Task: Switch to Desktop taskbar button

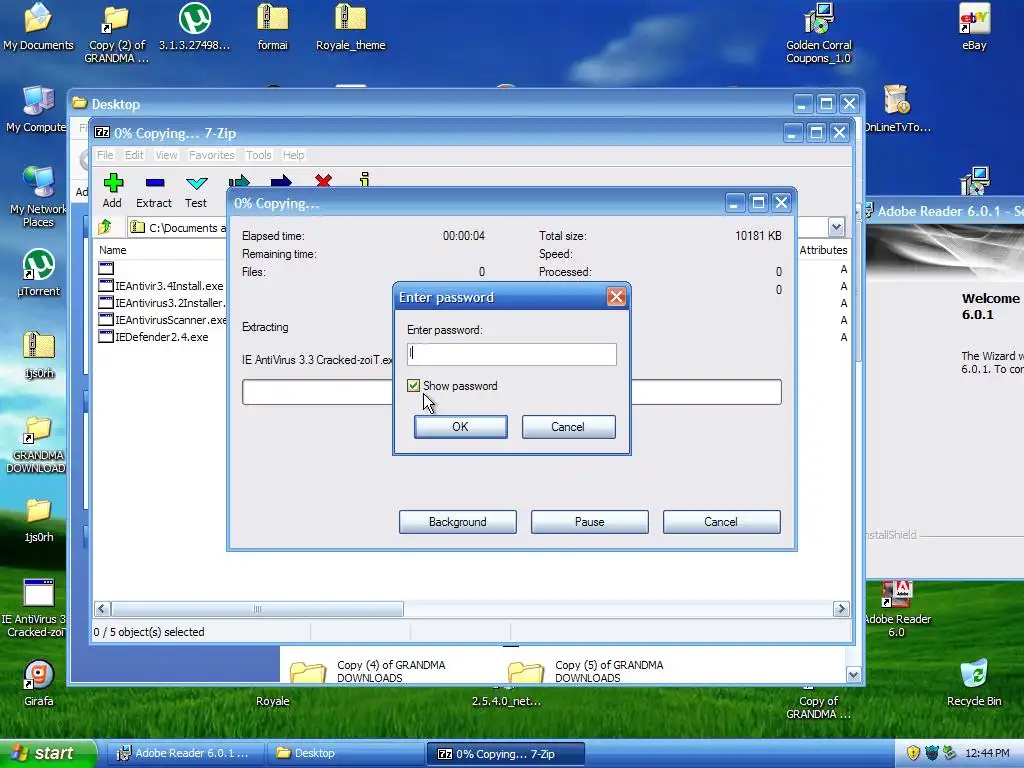Action: (x=345, y=753)
